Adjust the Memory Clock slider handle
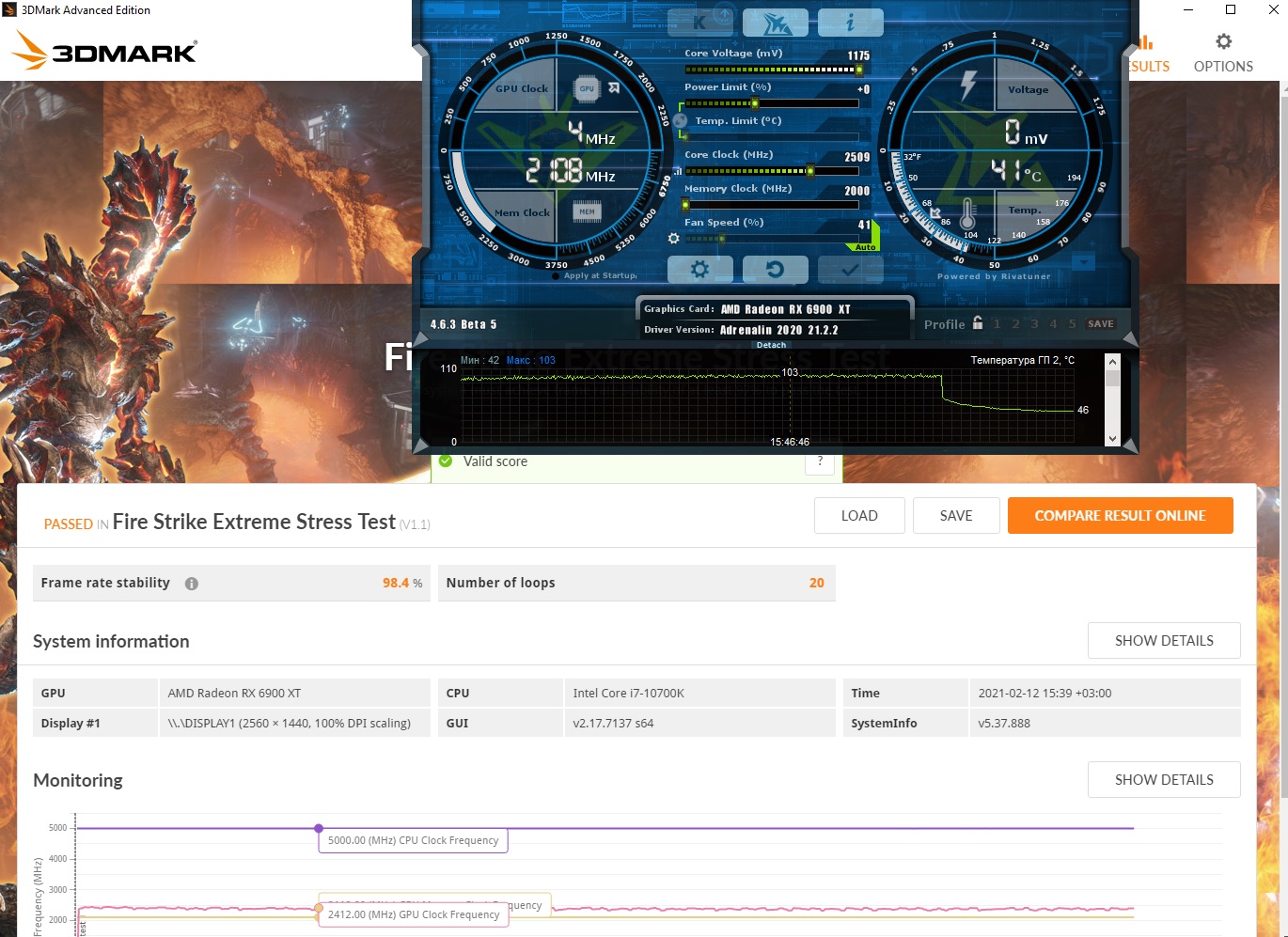 pos(686,205)
